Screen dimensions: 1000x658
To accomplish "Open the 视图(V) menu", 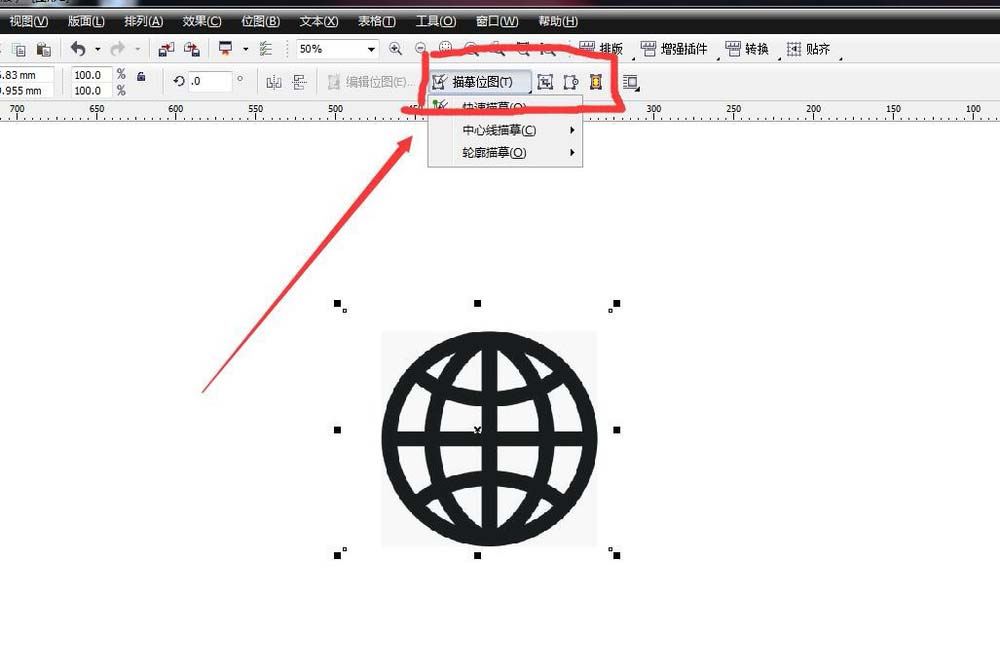I will pyautogui.click(x=29, y=21).
